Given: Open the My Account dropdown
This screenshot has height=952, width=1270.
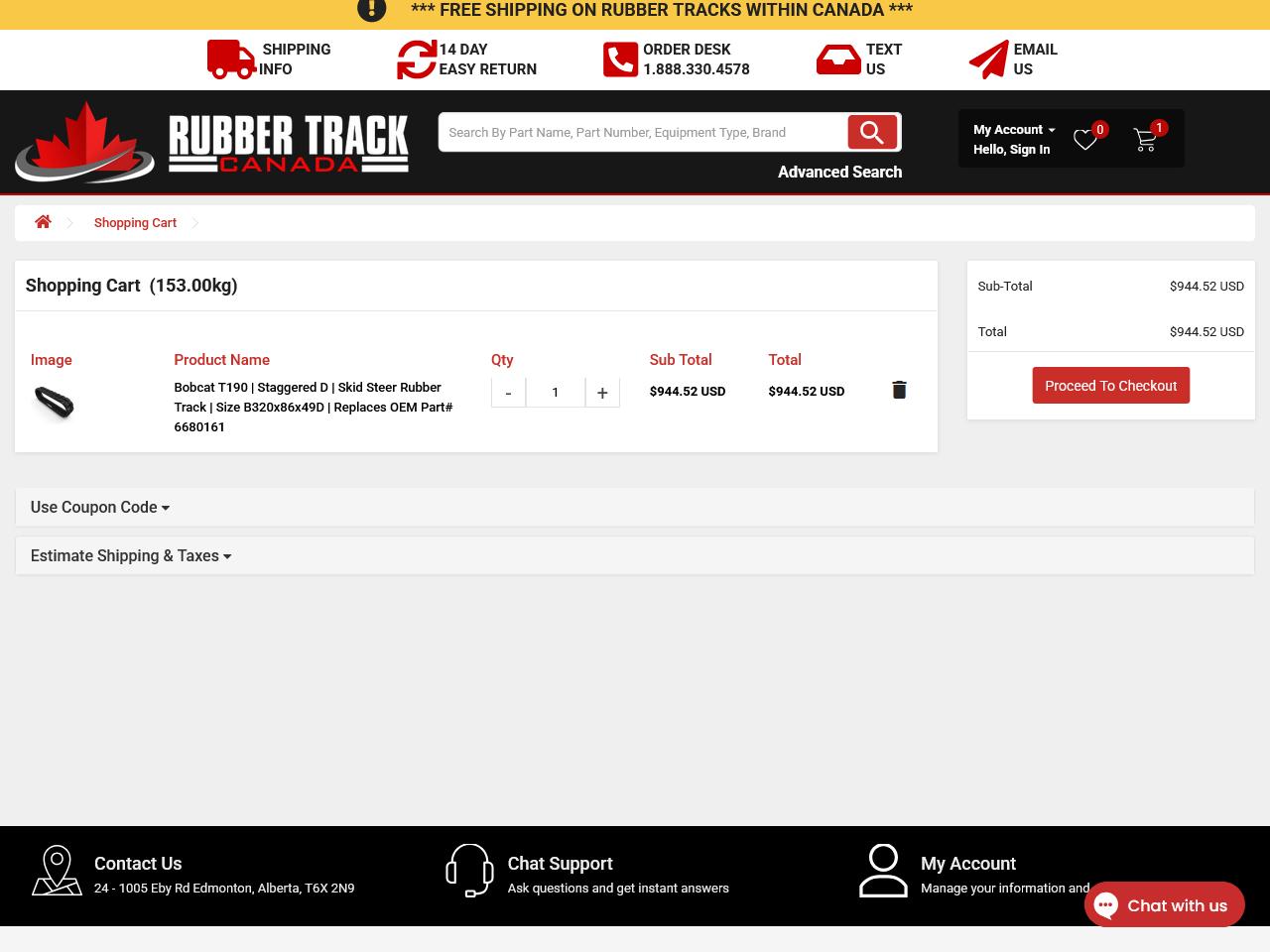Looking at the screenshot, I should point(1014,130).
